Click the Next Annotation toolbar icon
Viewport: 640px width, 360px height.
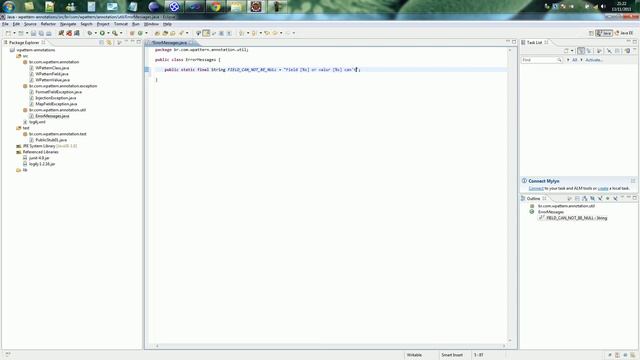[242, 33]
